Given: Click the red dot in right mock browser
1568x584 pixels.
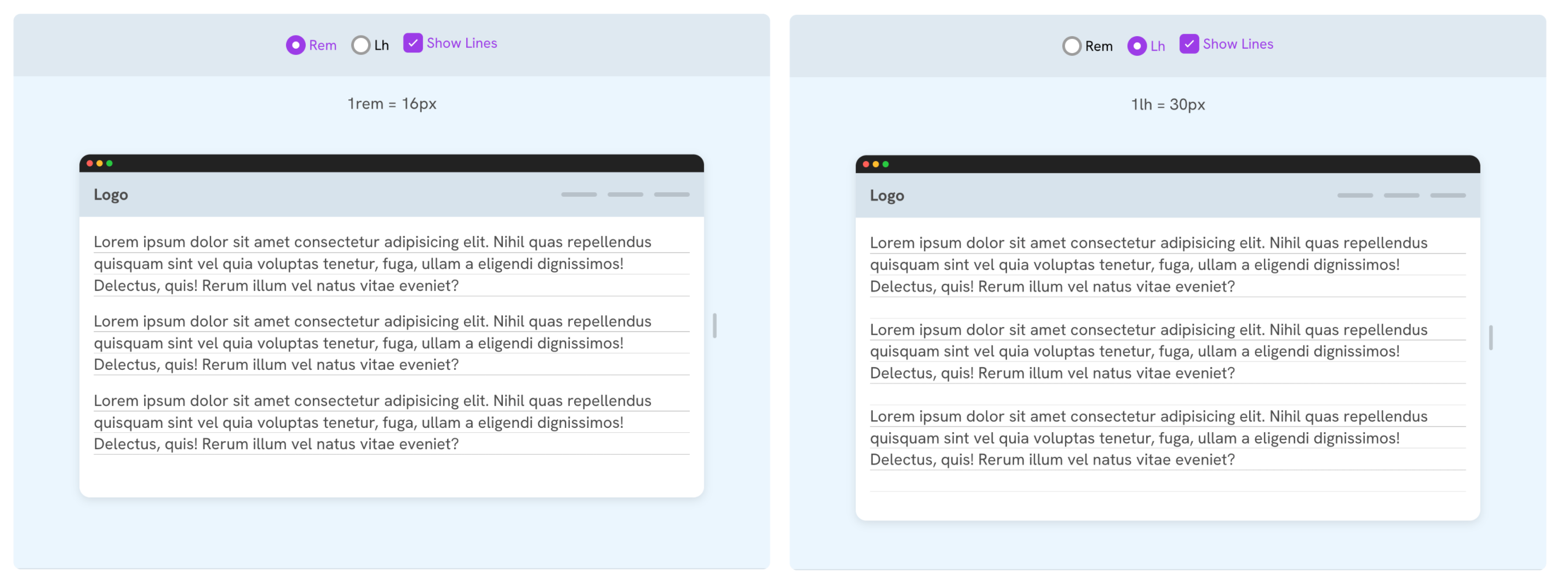Looking at the screenshot, I should coord(866,164).
